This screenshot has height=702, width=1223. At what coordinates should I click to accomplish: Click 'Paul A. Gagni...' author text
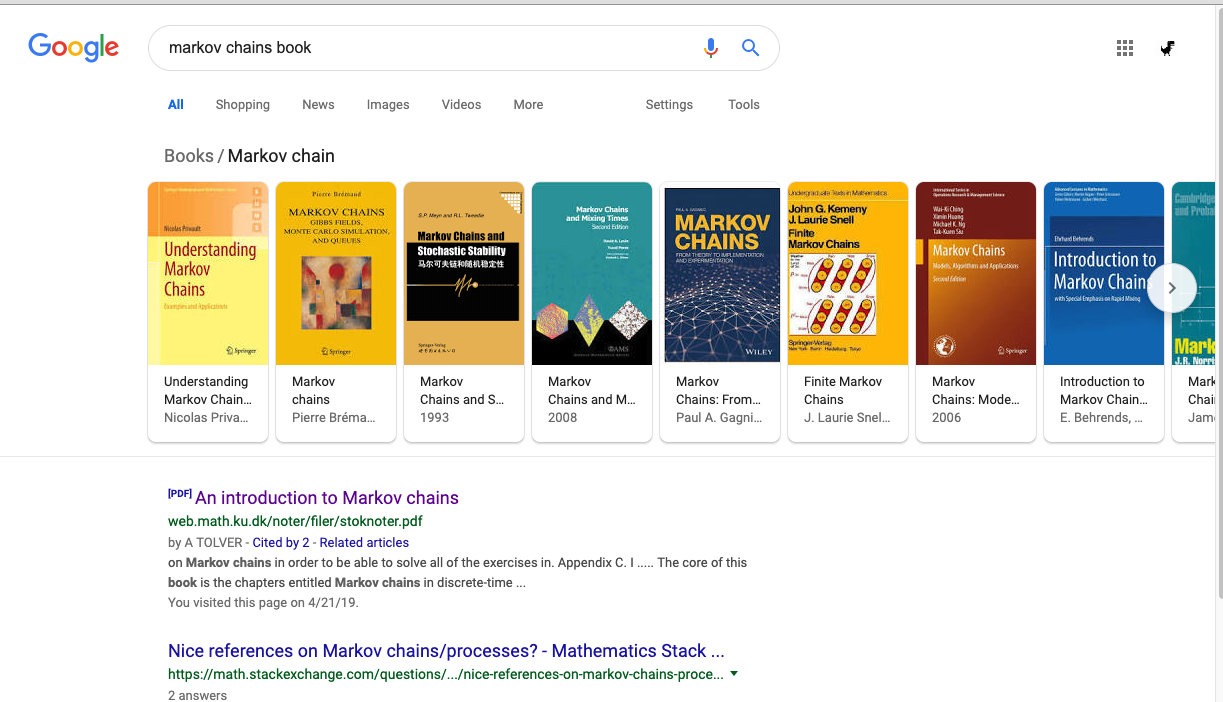(x=719, y=417)
